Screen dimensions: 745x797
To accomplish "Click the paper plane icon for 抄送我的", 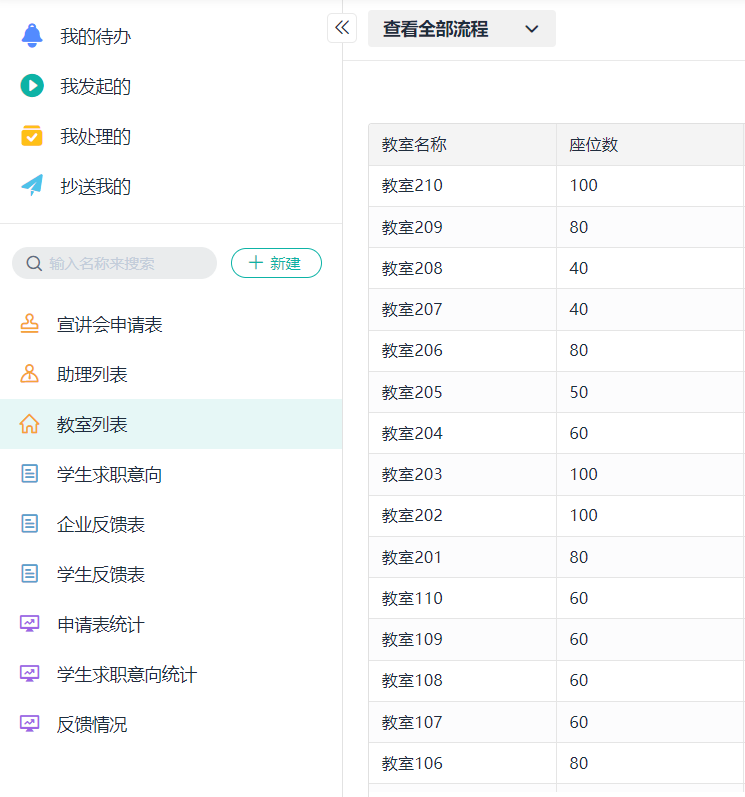I will [32, 186].
